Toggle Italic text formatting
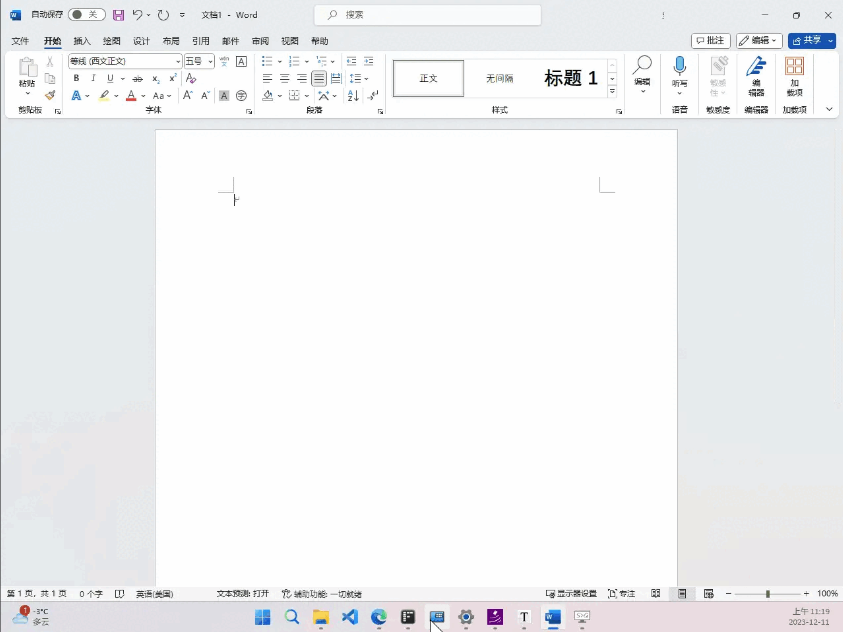This screenshot has width=843, height=632. 93,78
